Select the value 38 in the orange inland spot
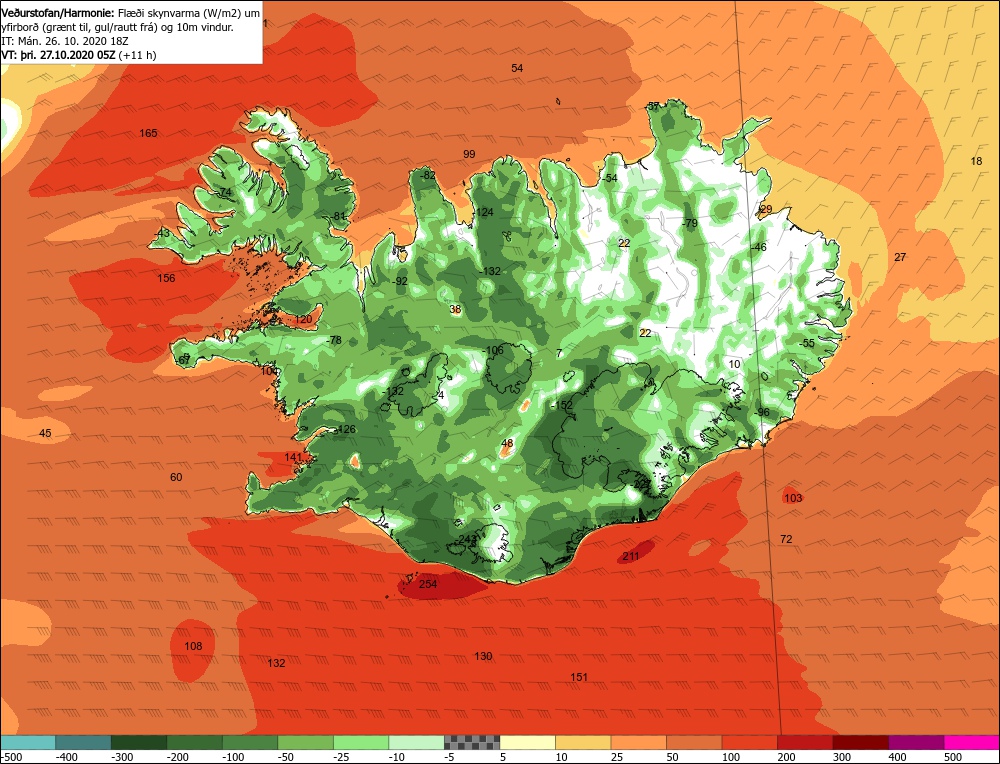 455,310
